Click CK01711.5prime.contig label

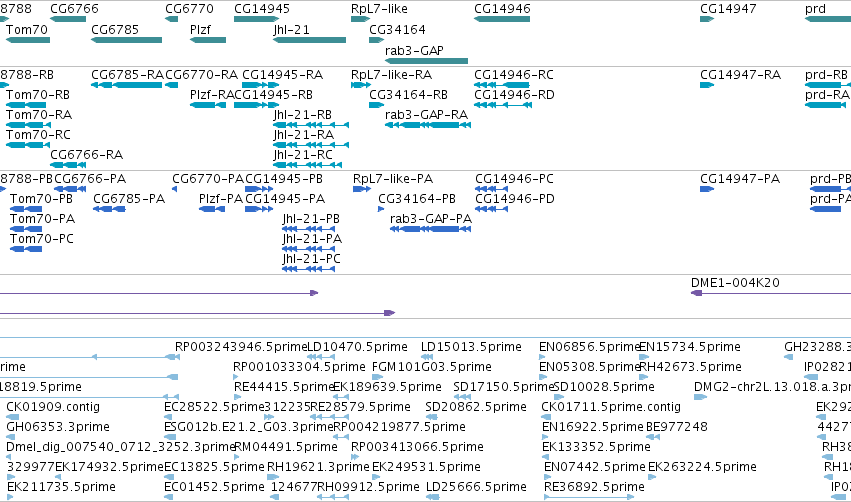click(611, 407)
